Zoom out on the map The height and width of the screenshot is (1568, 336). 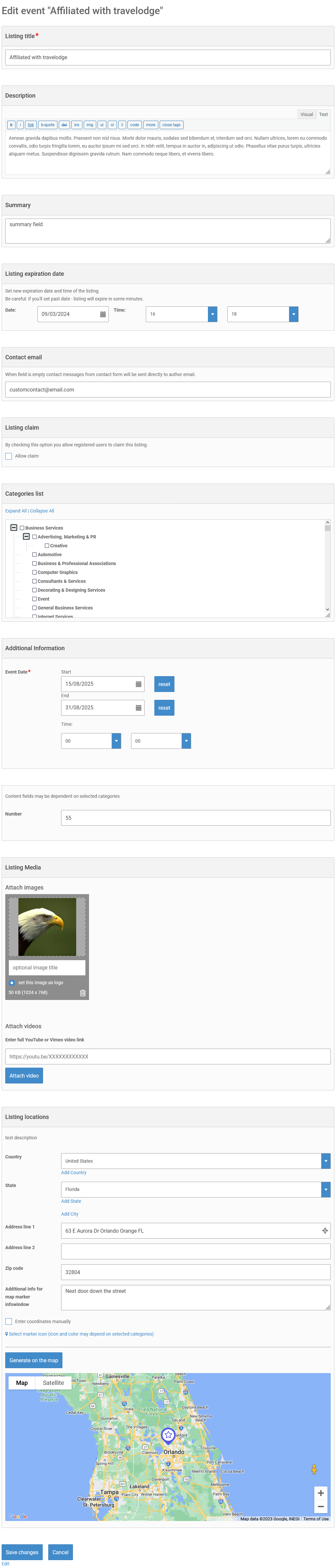click(321, 1507)
